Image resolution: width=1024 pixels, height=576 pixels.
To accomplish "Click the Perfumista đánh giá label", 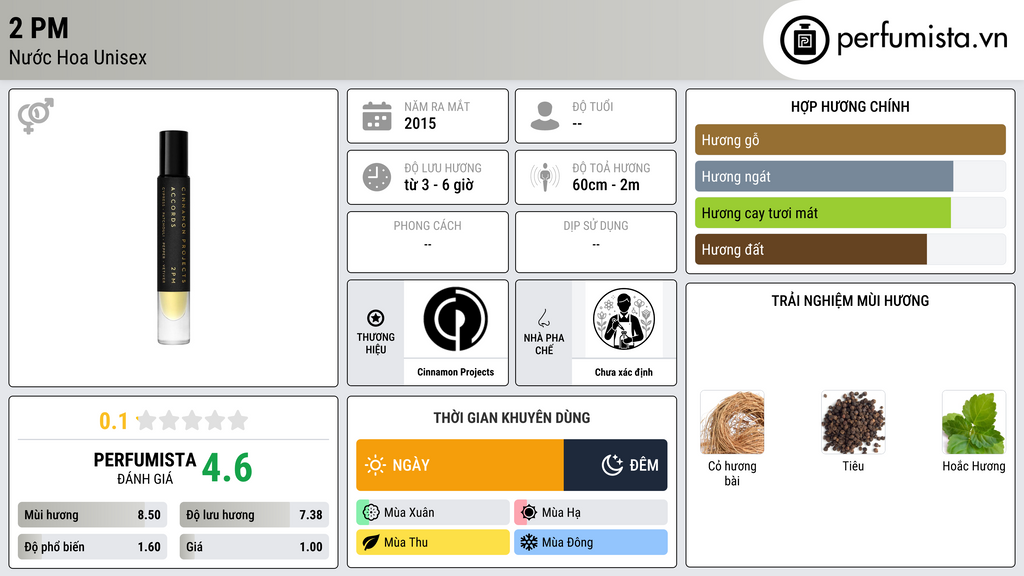I will [145, 468].
